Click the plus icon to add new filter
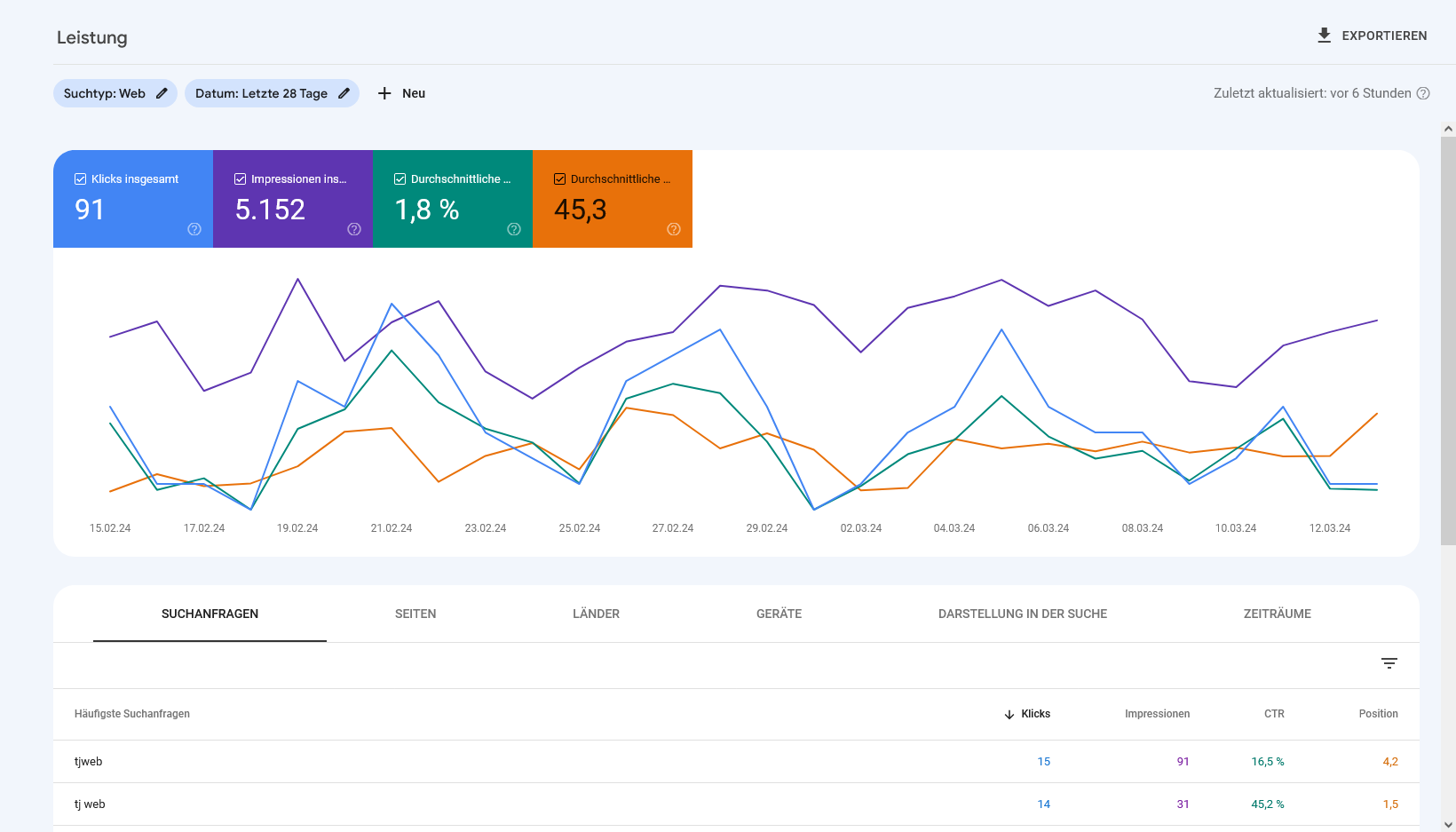Viewport: 1456px width, 832px height. coord(384,93)
